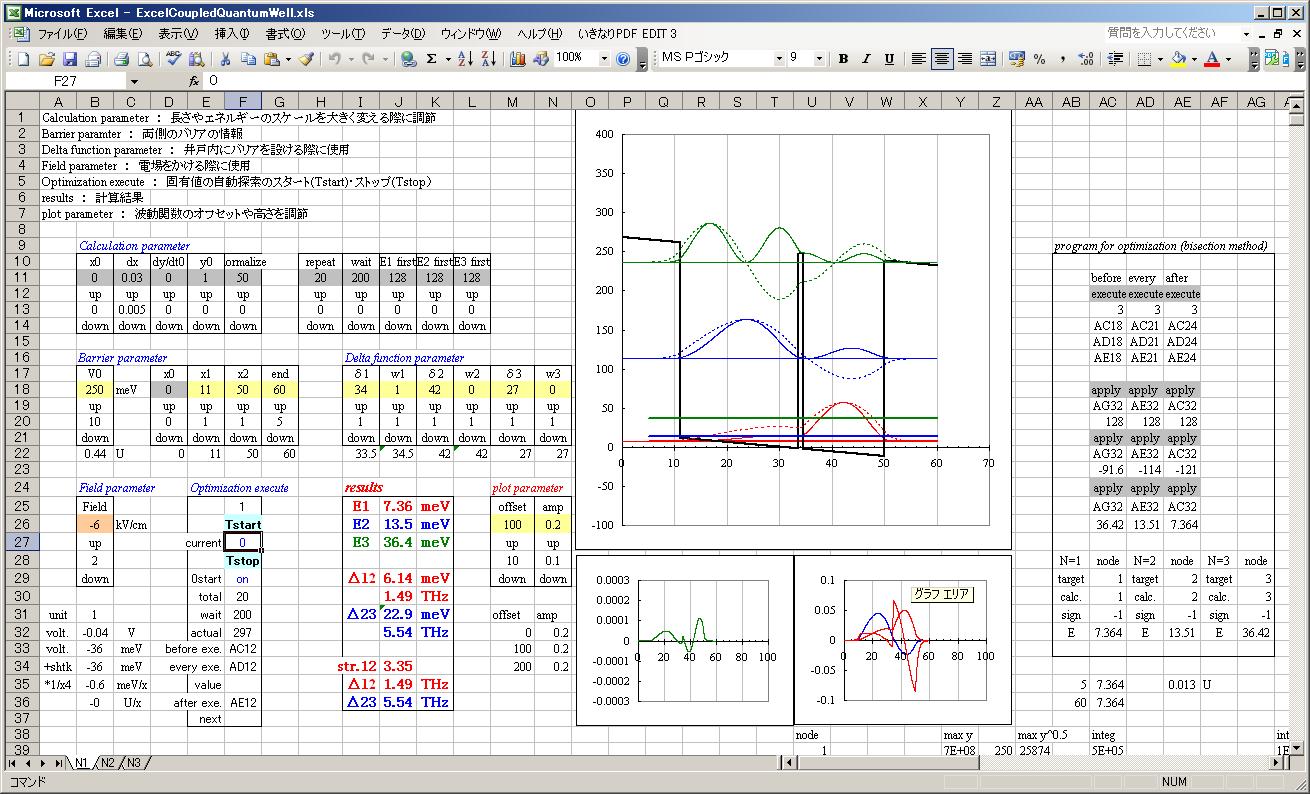Click the fill color paint bucket swatch
The image size is (1310, 794).
pos(1178,59)
